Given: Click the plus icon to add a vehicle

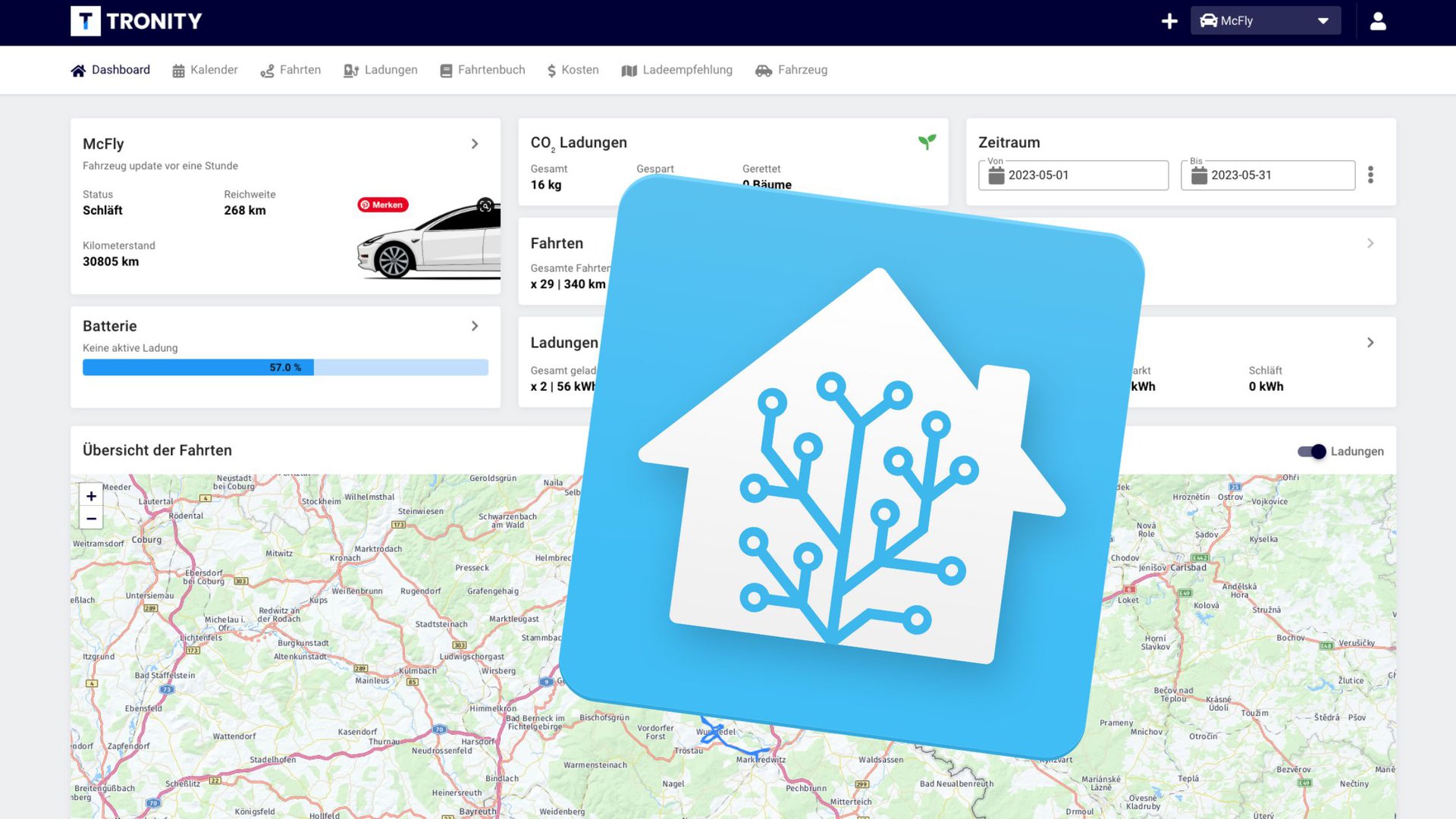Looking at the screenshot, I should (x=1169, y=20).
